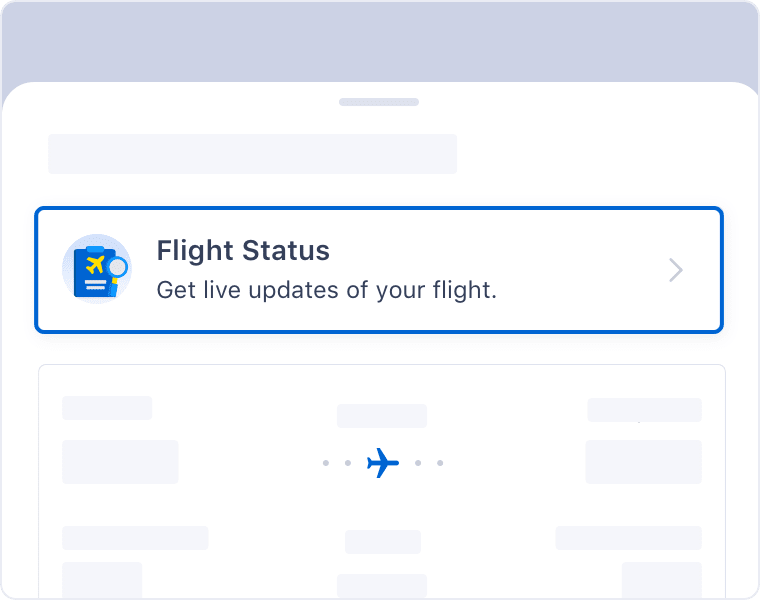The height and width of the screenshot is (600, 760).
Task: Select the Flight Status title text
Action: [243, 251]
